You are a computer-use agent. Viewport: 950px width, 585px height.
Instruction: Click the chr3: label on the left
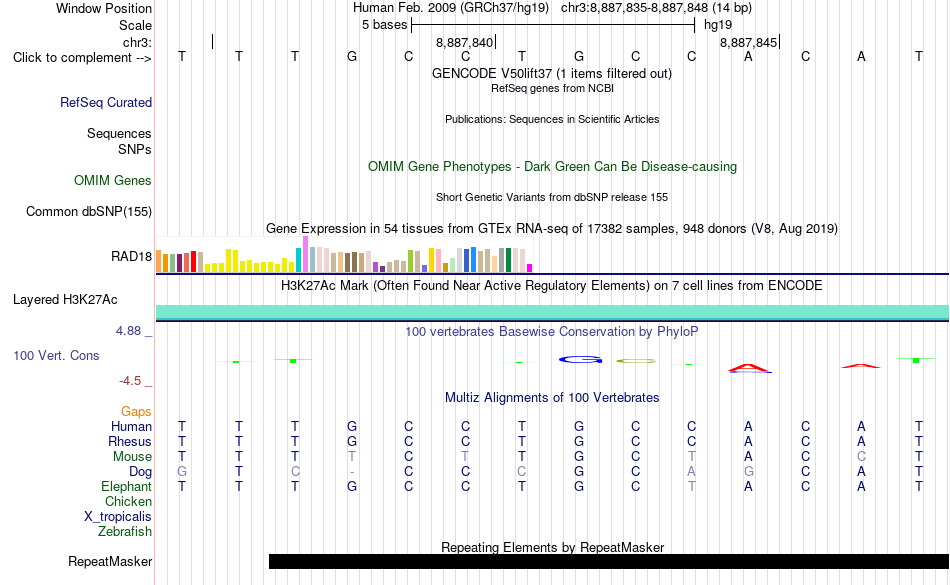(x=137, y=42)
